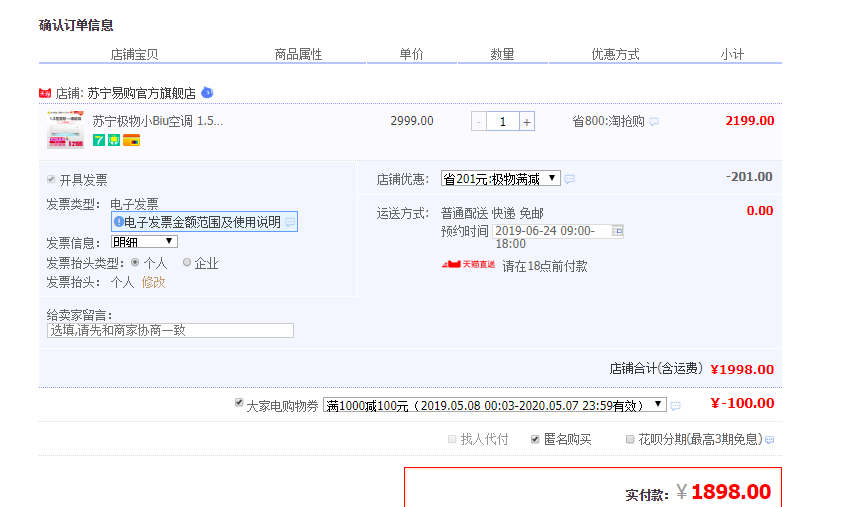Click the unit price 2999.00
842x507 pixels.
pyautogui.click(x=412, y=121)
